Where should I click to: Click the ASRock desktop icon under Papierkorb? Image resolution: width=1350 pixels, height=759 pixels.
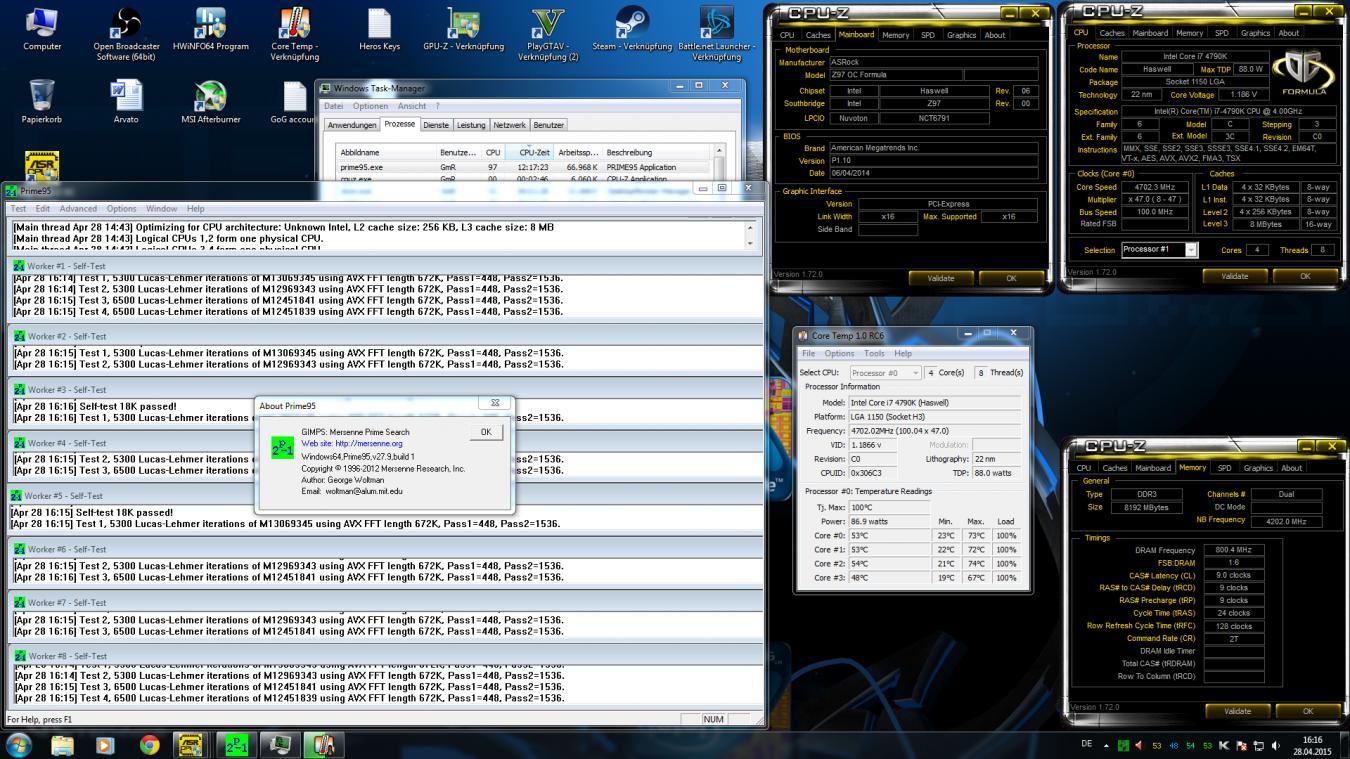[41, 166]
